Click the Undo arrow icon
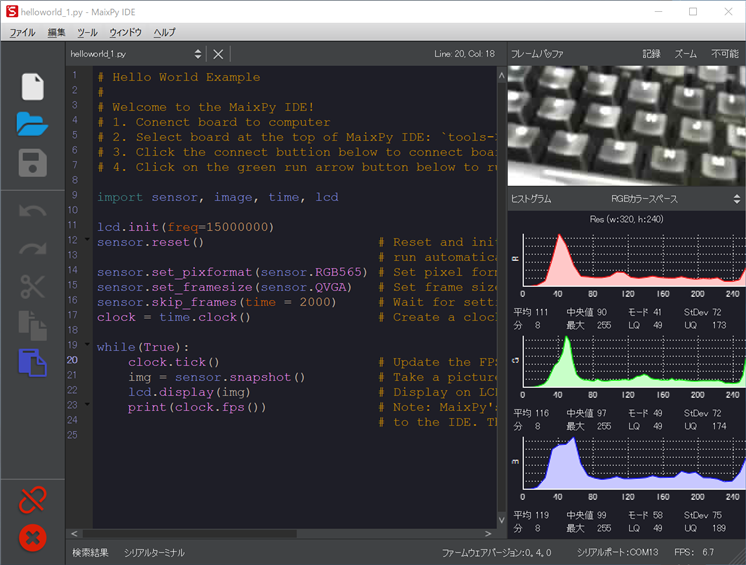746x565 pixels. coord(32,212)
